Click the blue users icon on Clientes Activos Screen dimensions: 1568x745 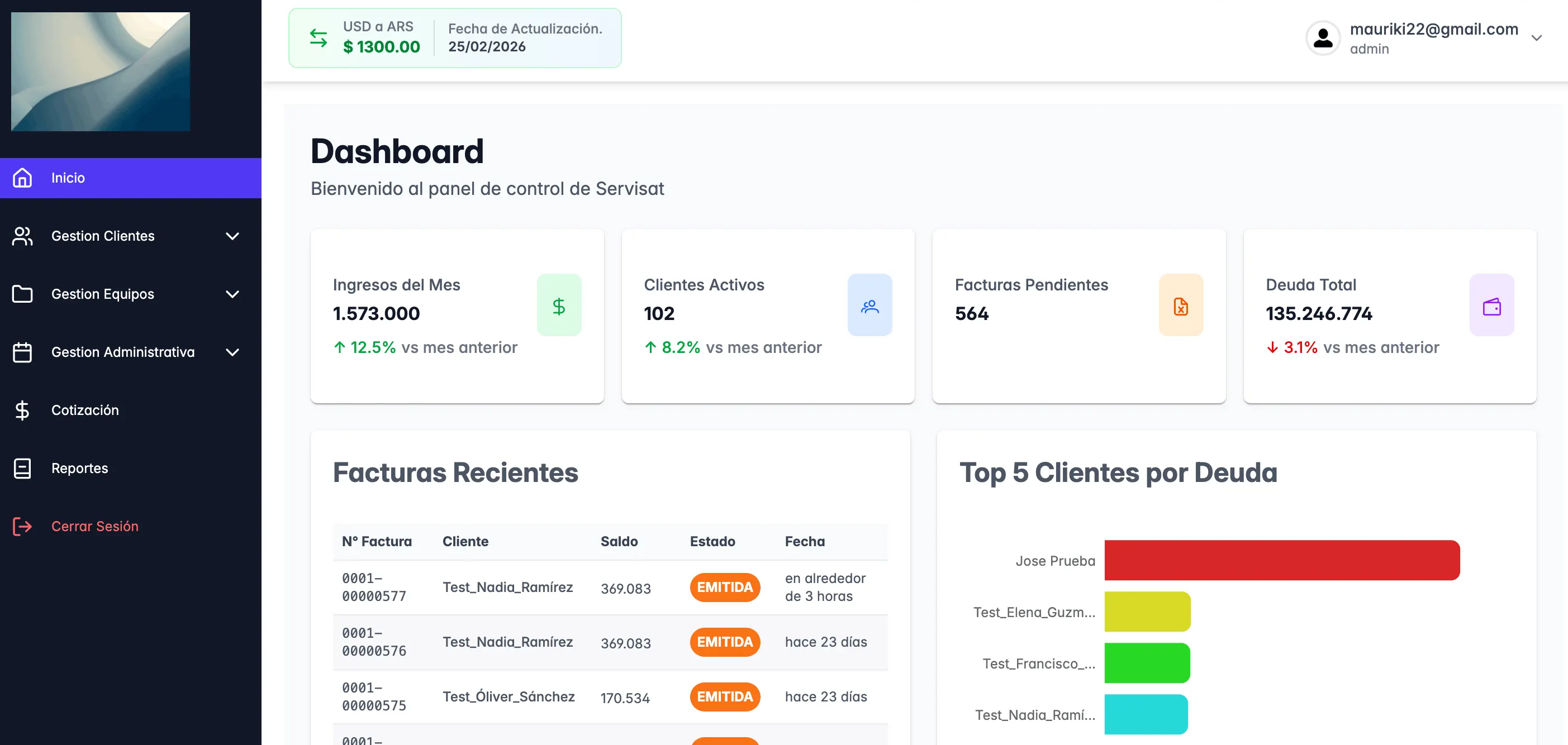pyautogui.click(x=869, y=306)
